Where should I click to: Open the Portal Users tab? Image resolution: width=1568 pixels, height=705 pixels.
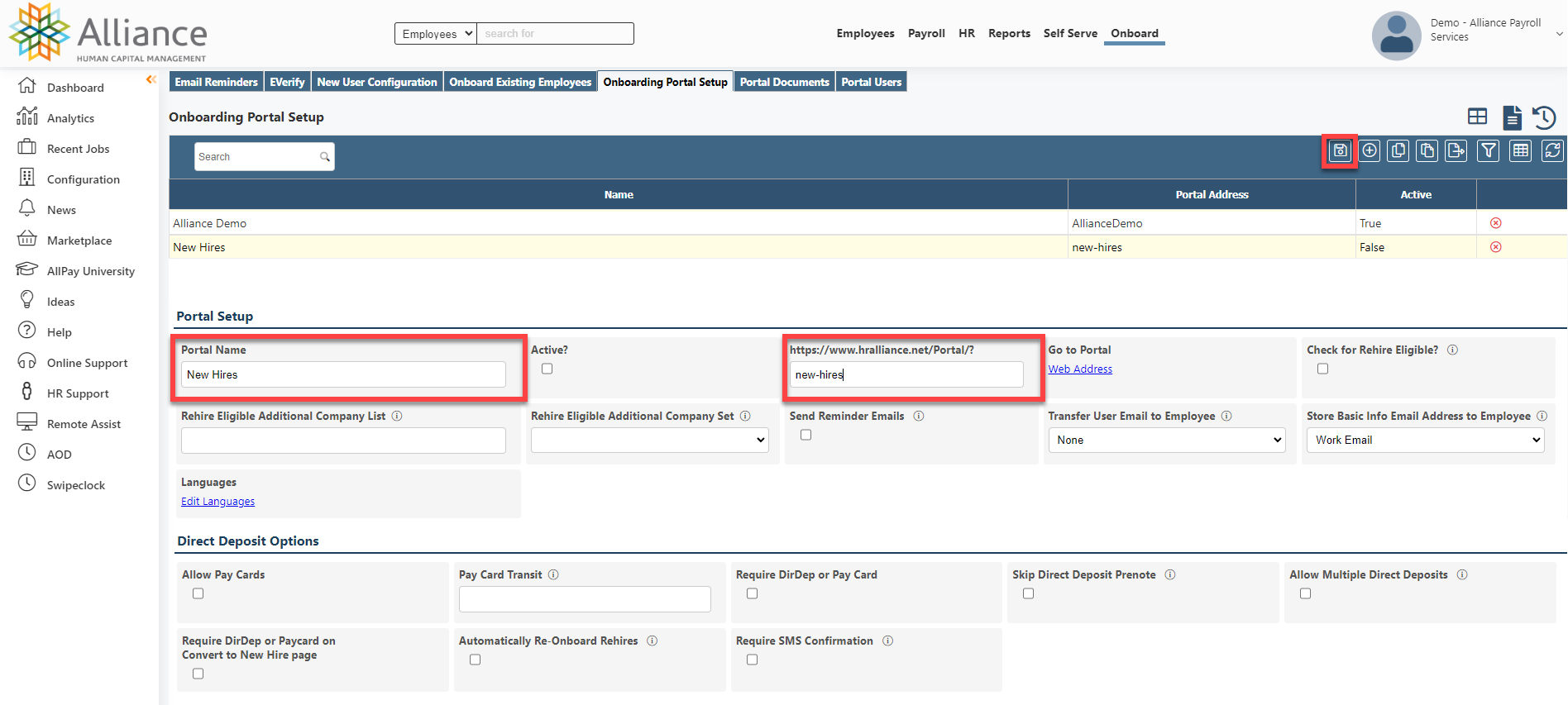[x=871, y=82]
